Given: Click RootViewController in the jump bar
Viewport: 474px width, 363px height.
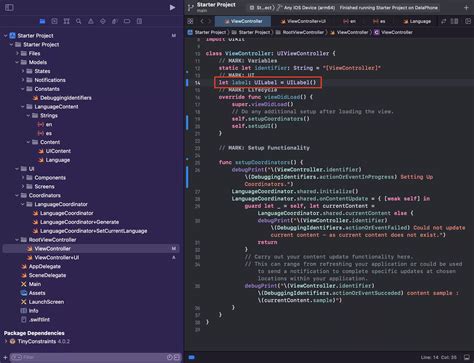Looking at the screenshot, I should pyautogui.click(x=300, y=32).
